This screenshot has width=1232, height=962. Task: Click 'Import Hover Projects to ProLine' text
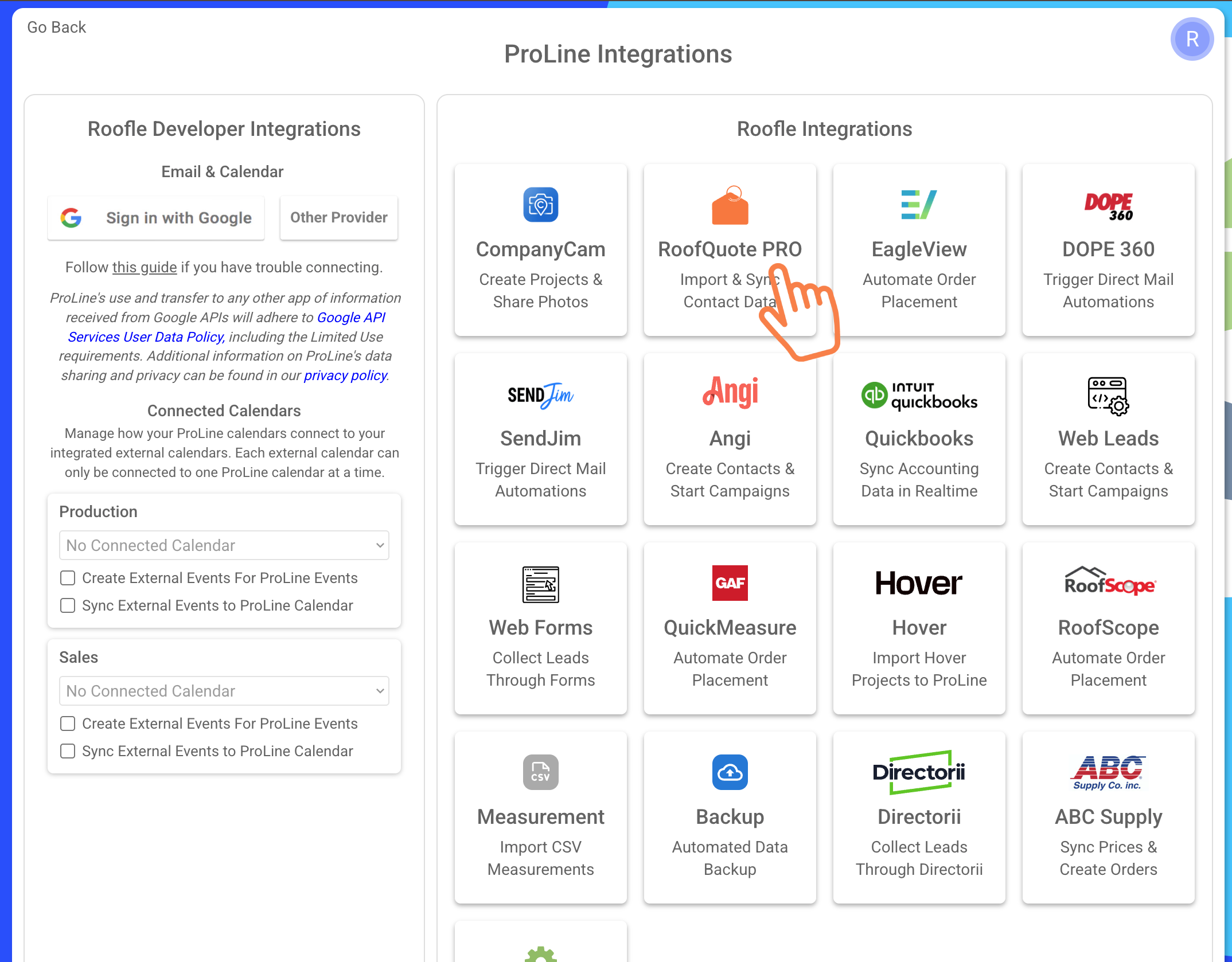tap(919, 669)
